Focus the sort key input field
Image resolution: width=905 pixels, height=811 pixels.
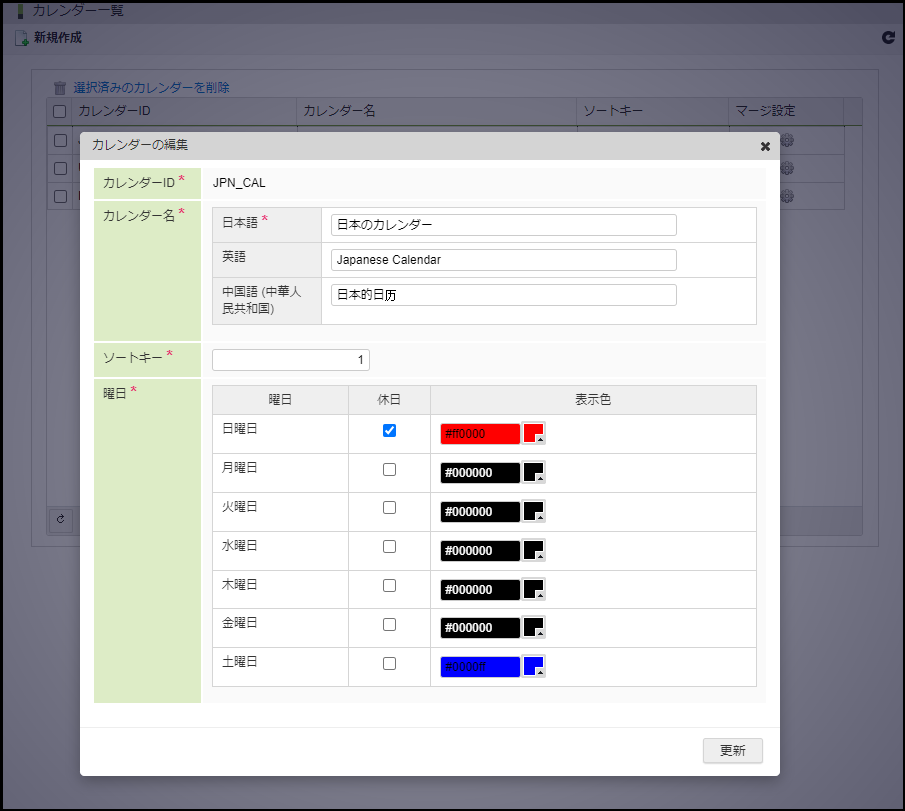pos(291,360)
